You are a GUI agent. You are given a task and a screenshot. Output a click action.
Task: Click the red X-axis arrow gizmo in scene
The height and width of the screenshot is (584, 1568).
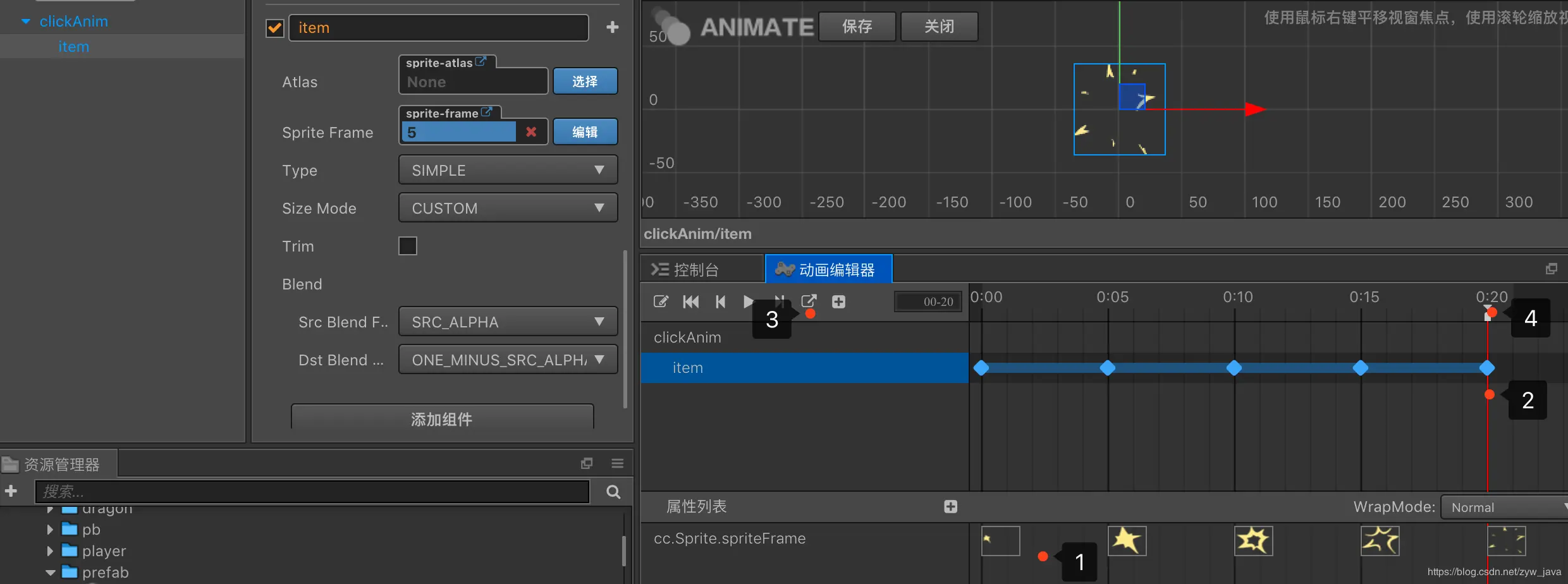click(1255, 109)
